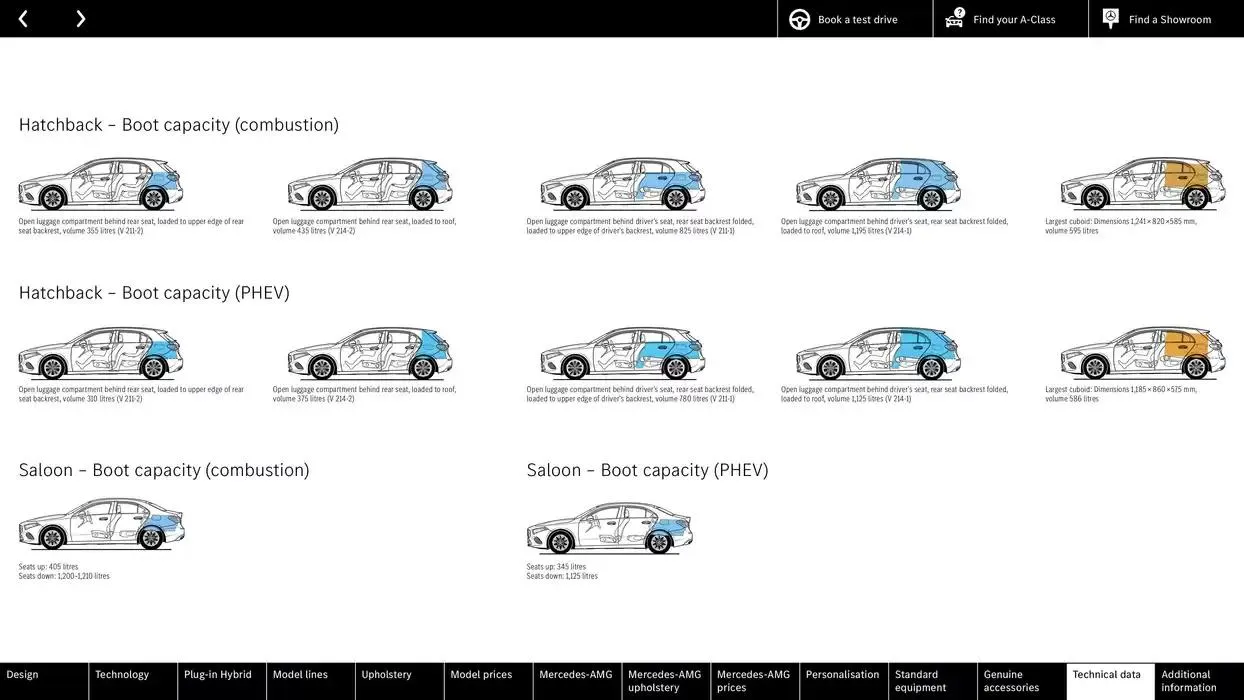The image size is (1244, 700).
Task: Select the Find your A-Class car icon
Action: pyautogui.click(x=953, y=17)
